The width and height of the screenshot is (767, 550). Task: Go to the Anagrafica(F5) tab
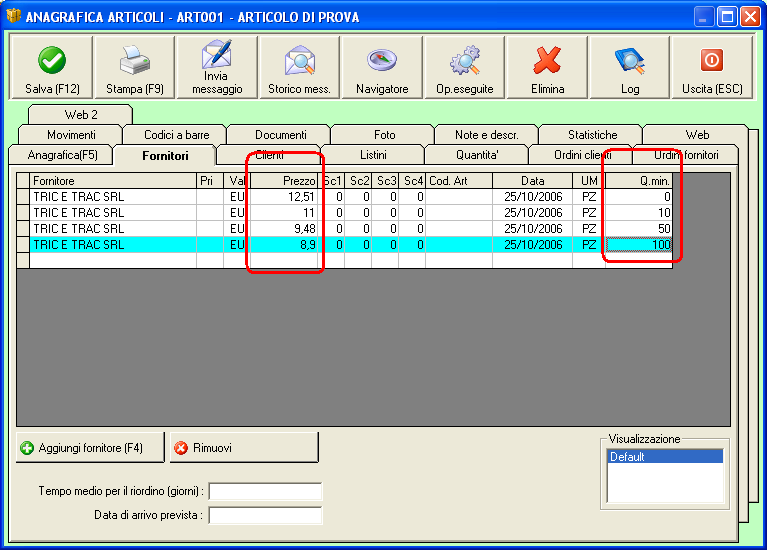(x=62, y=155)
